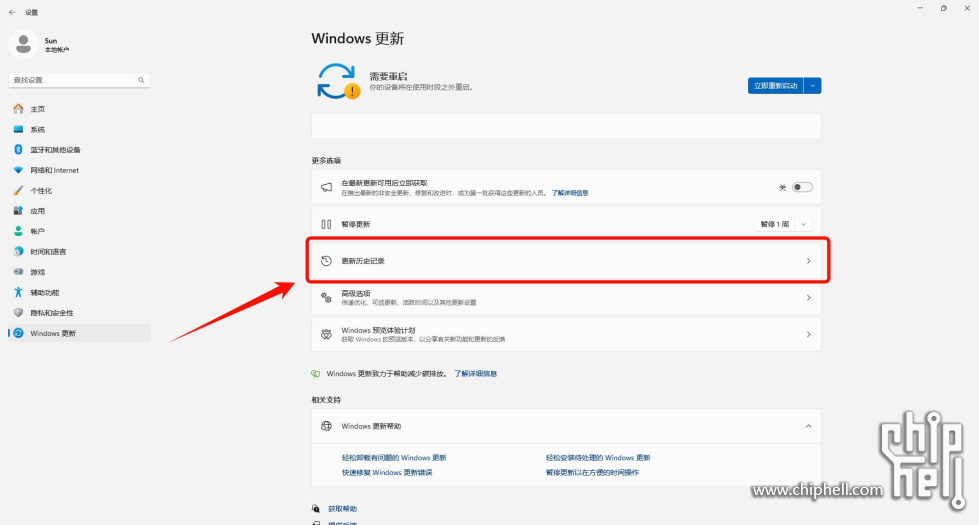Open 更新历史记录 via its chevron

pyautogui.click(x=809, y=261)
